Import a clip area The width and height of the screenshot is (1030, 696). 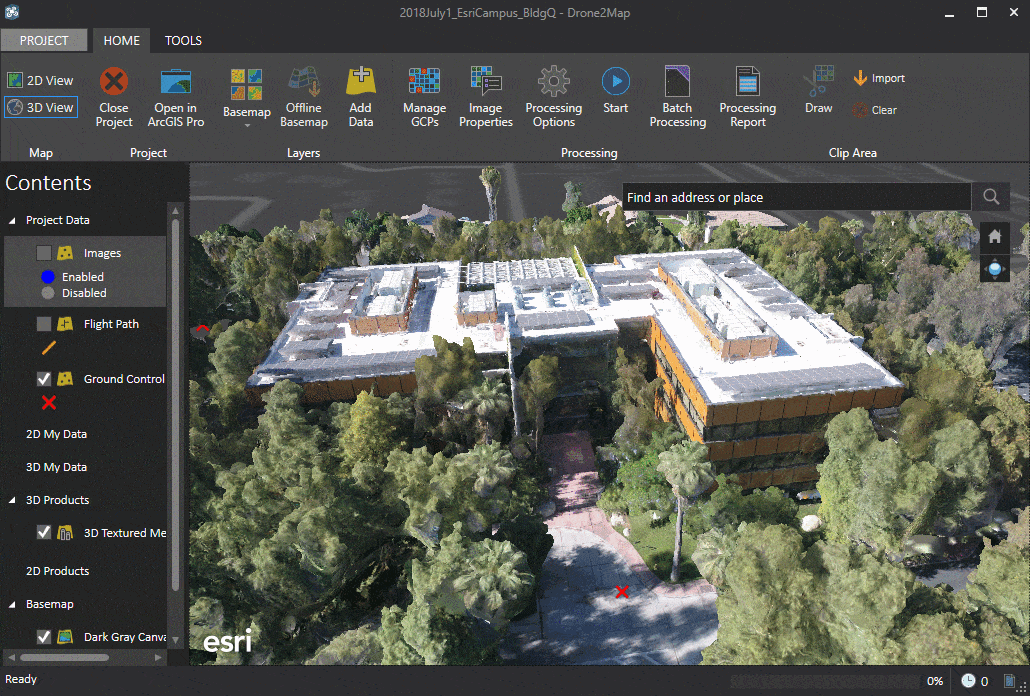(879, 78)
